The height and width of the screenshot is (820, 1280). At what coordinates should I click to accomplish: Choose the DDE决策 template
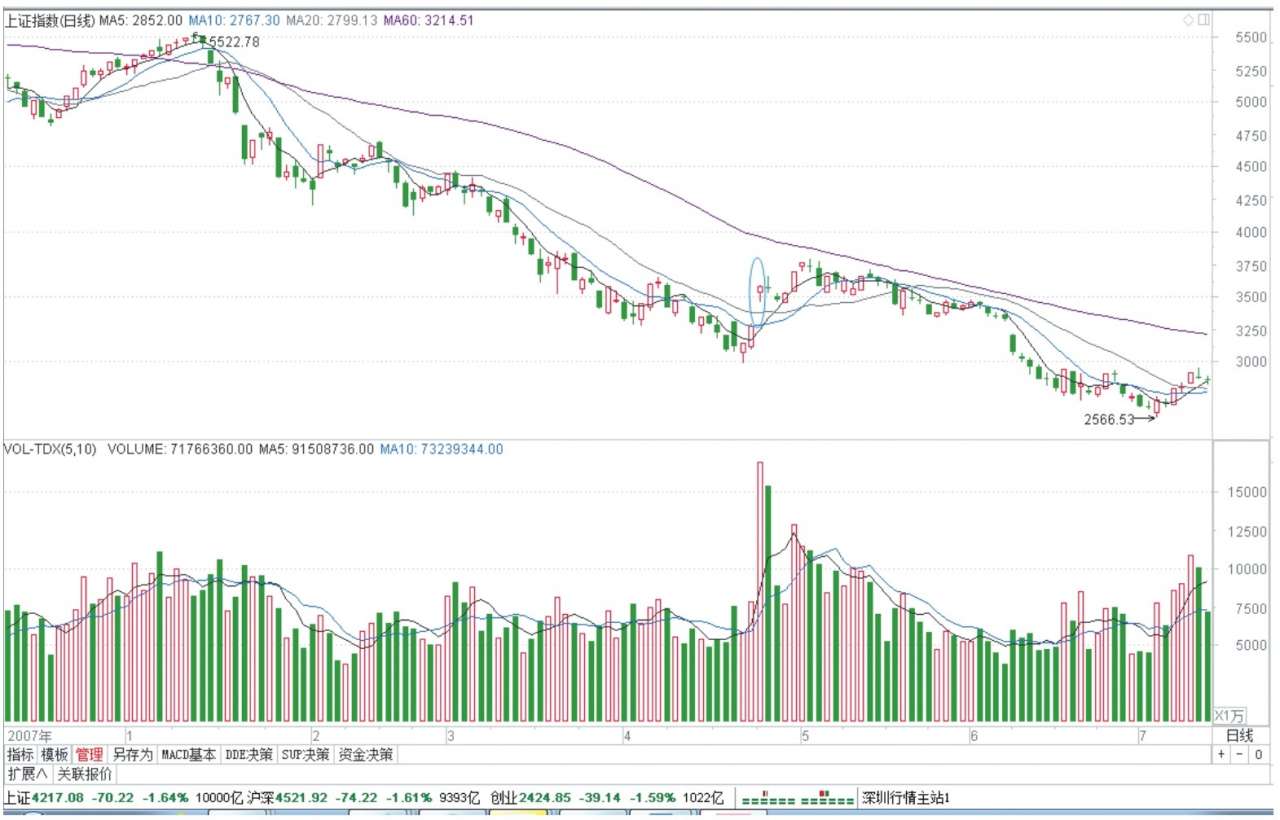pyautogui.click(x=248, y=754)
